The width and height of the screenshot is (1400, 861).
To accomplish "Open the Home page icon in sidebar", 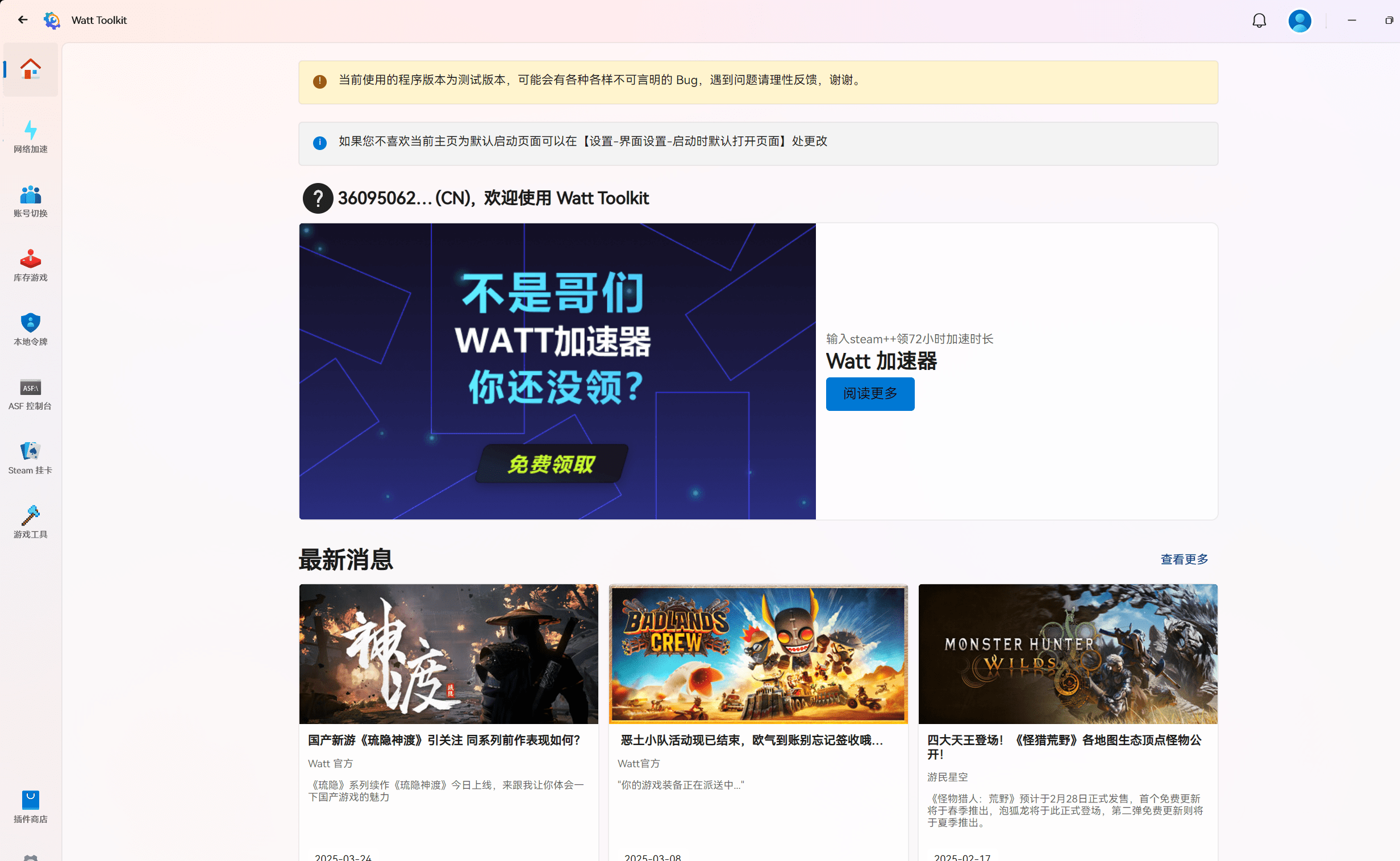I will pyautogui.click(x=30, y=69).
